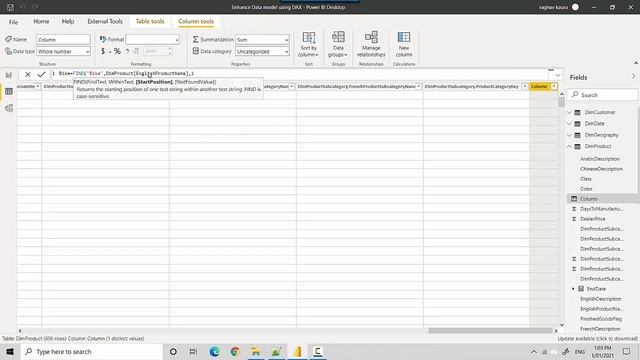This screenshot has height=360, width=640.
Task: Click the save icon in title bar
Action: (11, 7)
